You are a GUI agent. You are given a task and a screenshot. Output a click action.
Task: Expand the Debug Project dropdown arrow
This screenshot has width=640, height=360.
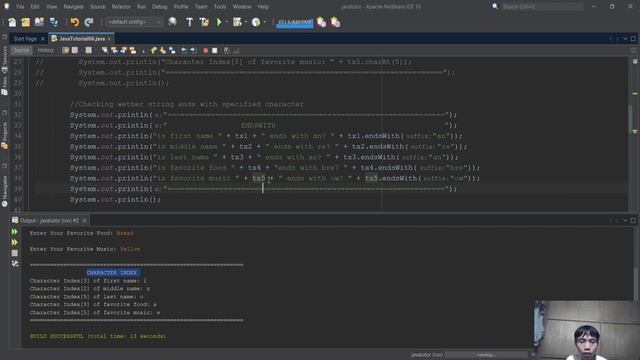pos(246,22)
